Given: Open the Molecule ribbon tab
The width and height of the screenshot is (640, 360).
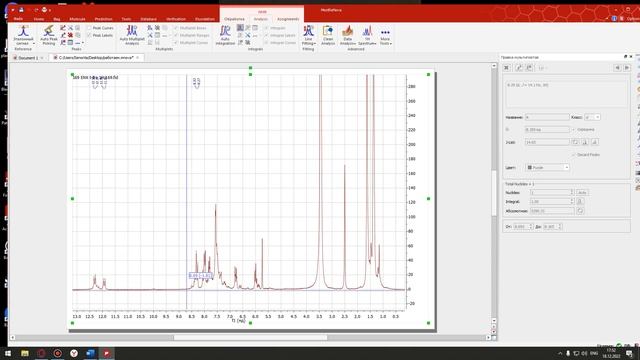Looking at the screenshot, I should 77,19.
